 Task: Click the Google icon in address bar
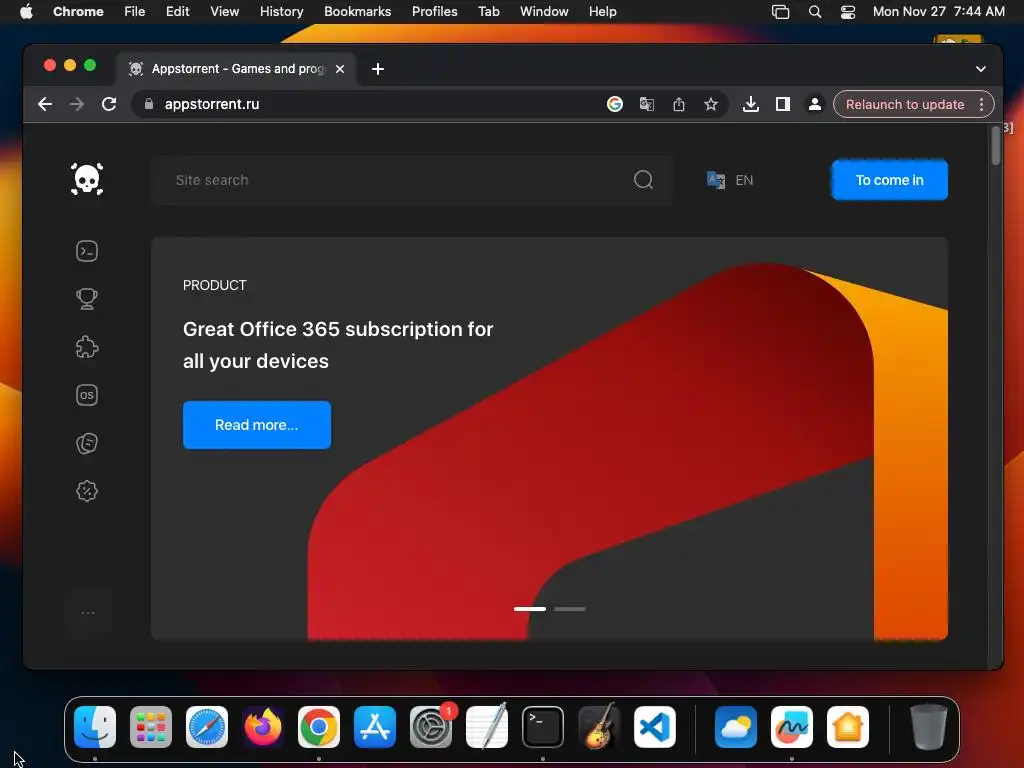point(615,104)
